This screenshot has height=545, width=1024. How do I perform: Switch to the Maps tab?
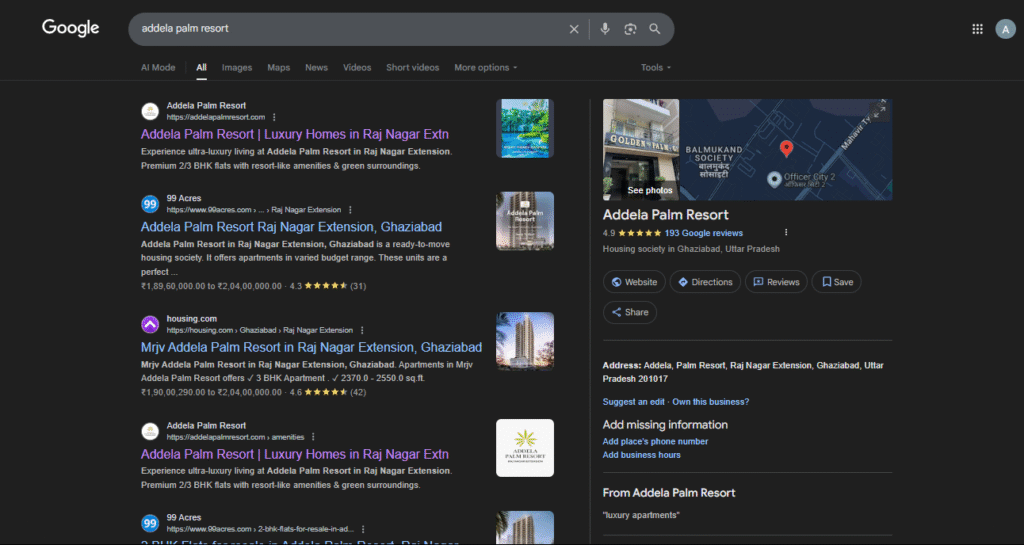(x=278, y=68)
